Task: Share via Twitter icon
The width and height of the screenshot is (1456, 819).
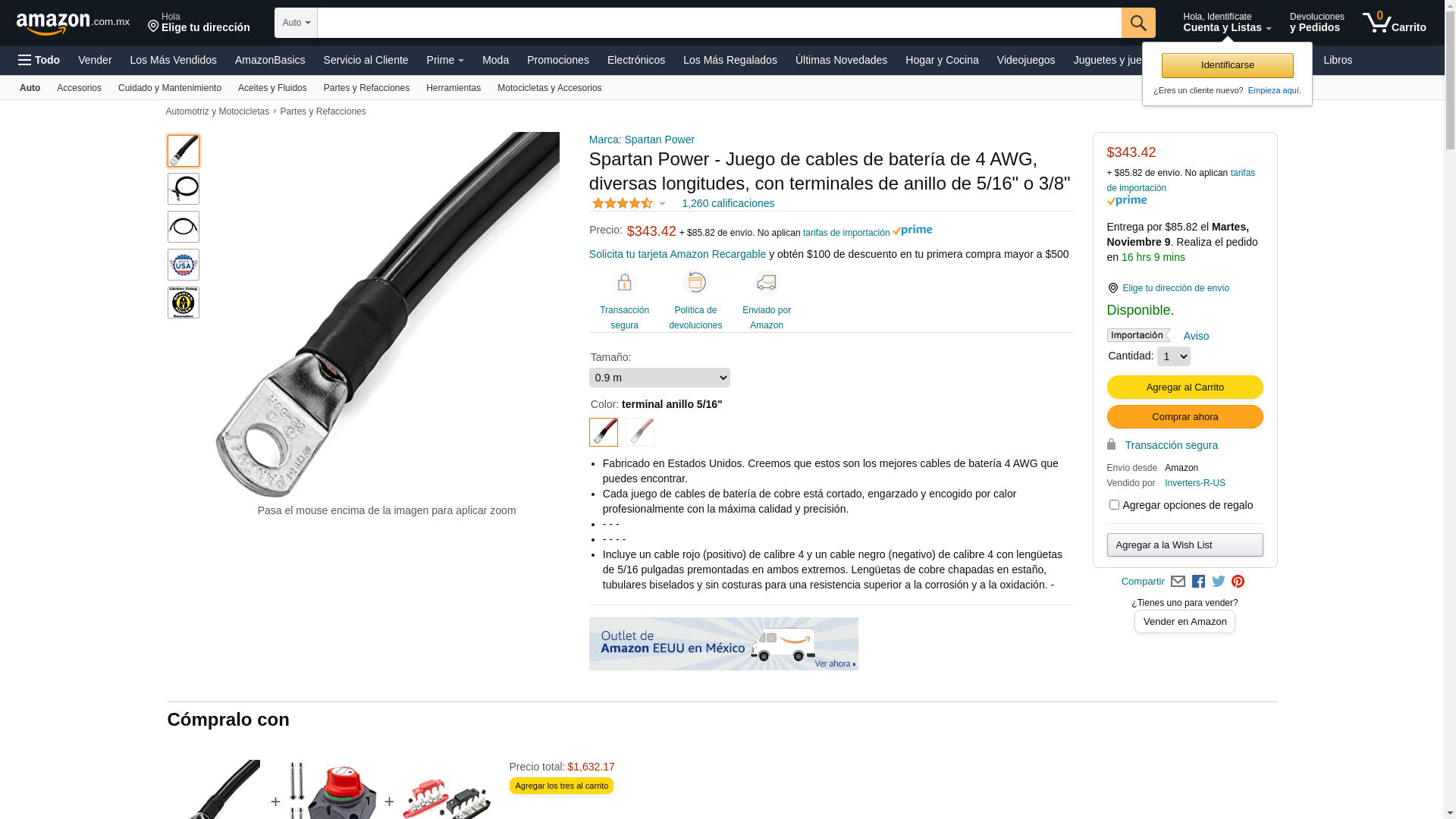Action: click(1218, 582)
